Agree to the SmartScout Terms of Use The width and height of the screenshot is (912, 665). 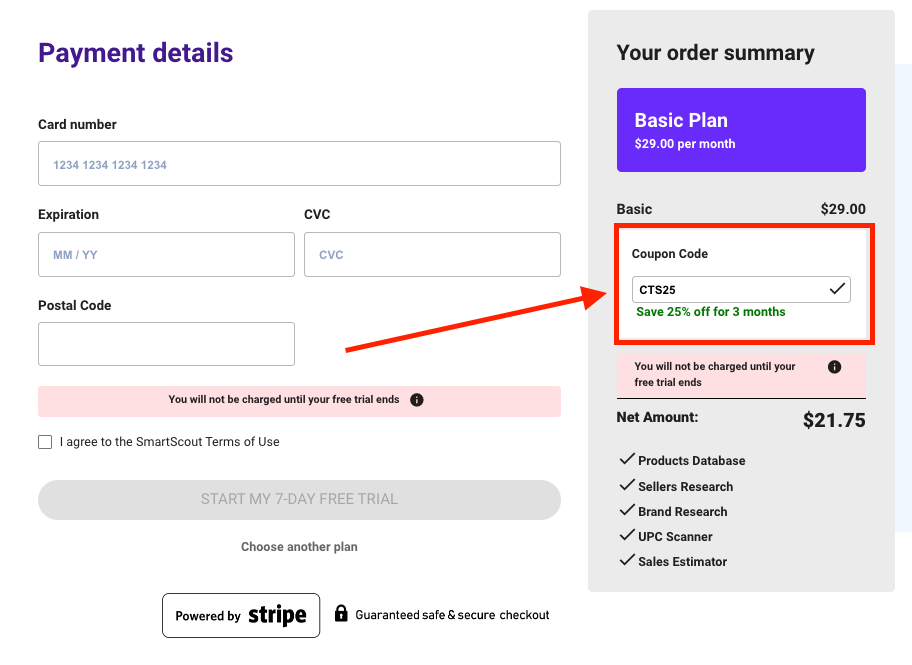(x=45, y=442)
